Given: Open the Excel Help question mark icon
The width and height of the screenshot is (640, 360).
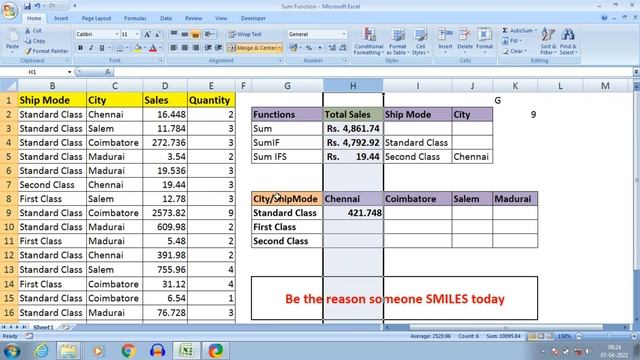Looking at the screenshot, I should tap(604, 18).
